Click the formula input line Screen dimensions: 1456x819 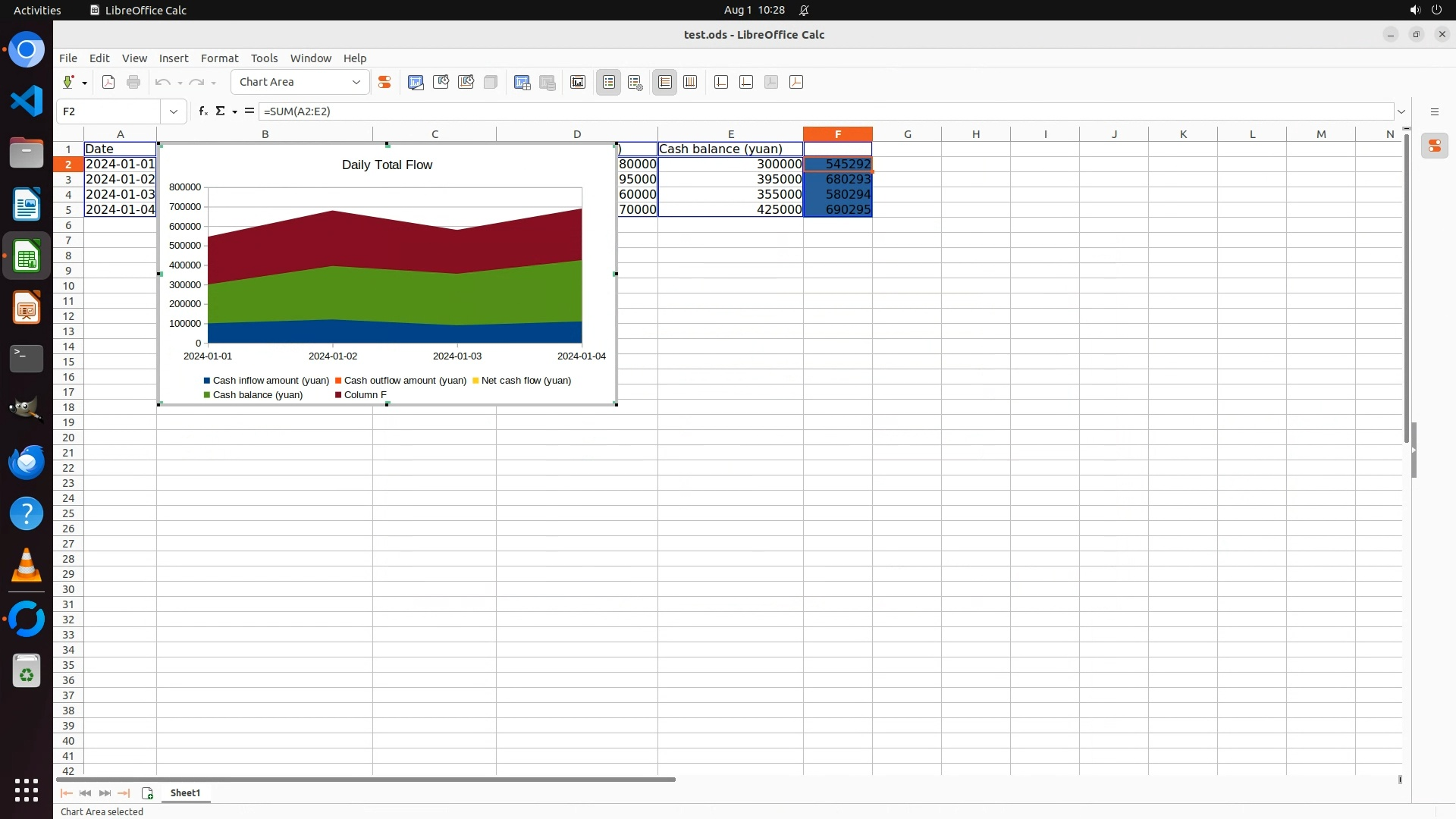pyautogui.click(x=758, y=111)
